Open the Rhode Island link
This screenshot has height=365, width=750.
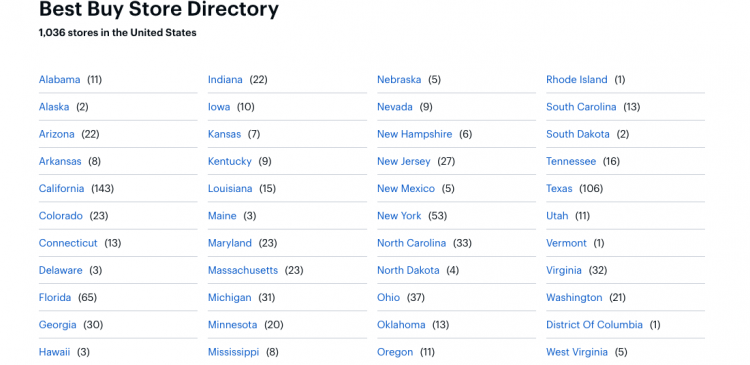tap(577, 79)
